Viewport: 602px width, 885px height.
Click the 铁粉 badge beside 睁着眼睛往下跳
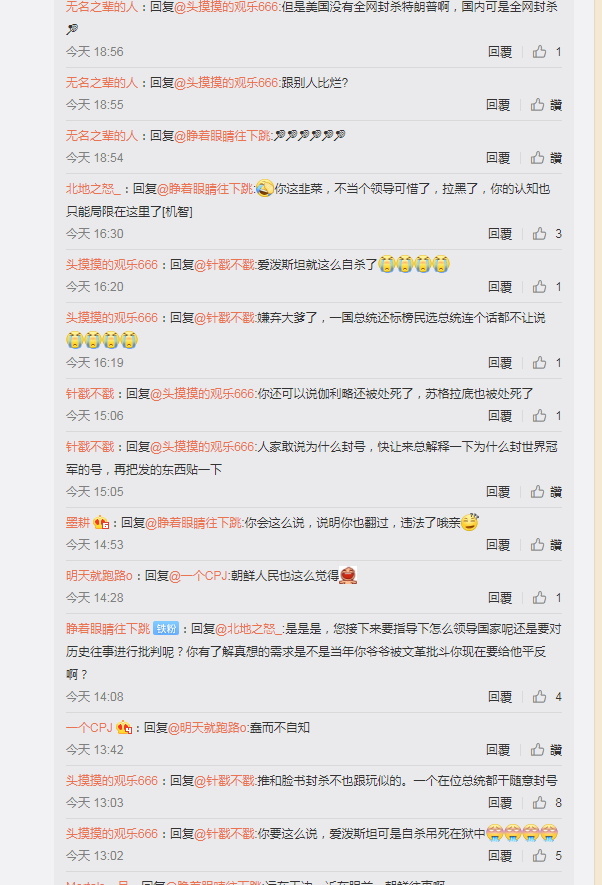[166, 629]
